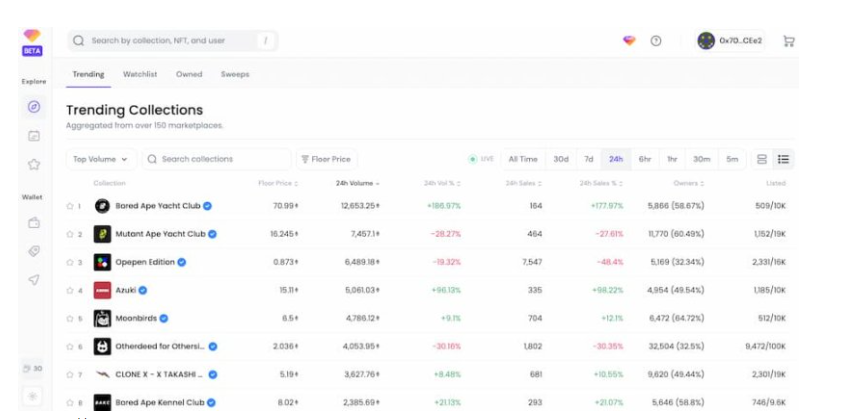850x419 pixels.
Task: Switch to the Owned tab
Action: [189, 74]
